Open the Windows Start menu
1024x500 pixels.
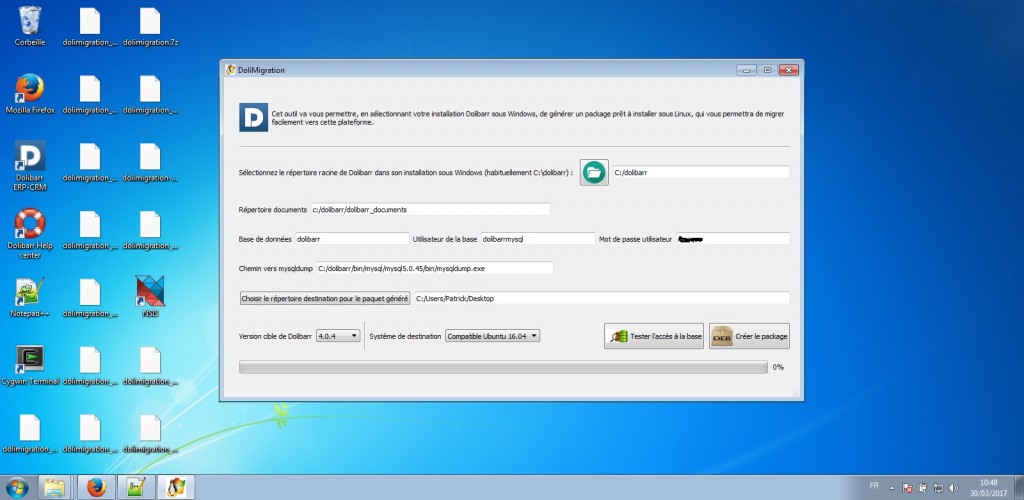click(18, 488)
